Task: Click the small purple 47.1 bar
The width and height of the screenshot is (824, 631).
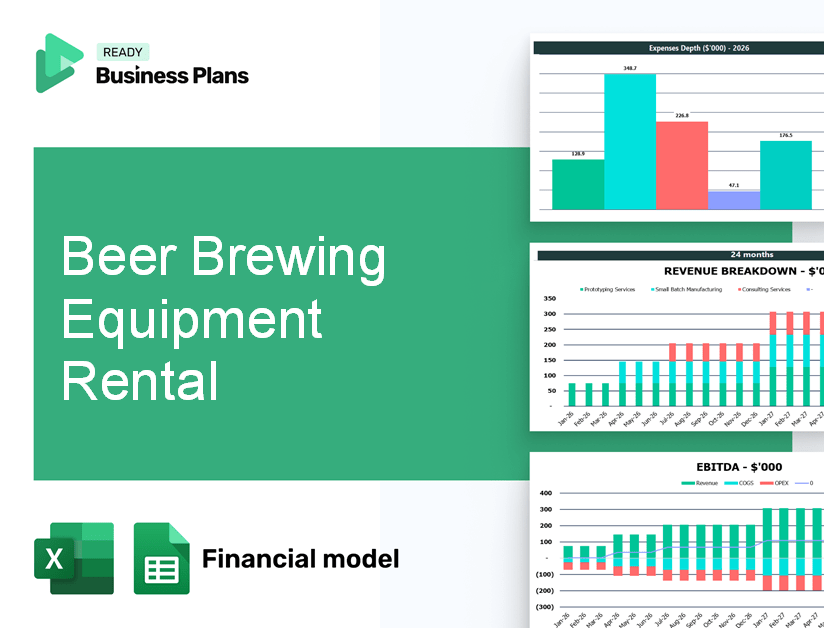Action: pos(734,200)
